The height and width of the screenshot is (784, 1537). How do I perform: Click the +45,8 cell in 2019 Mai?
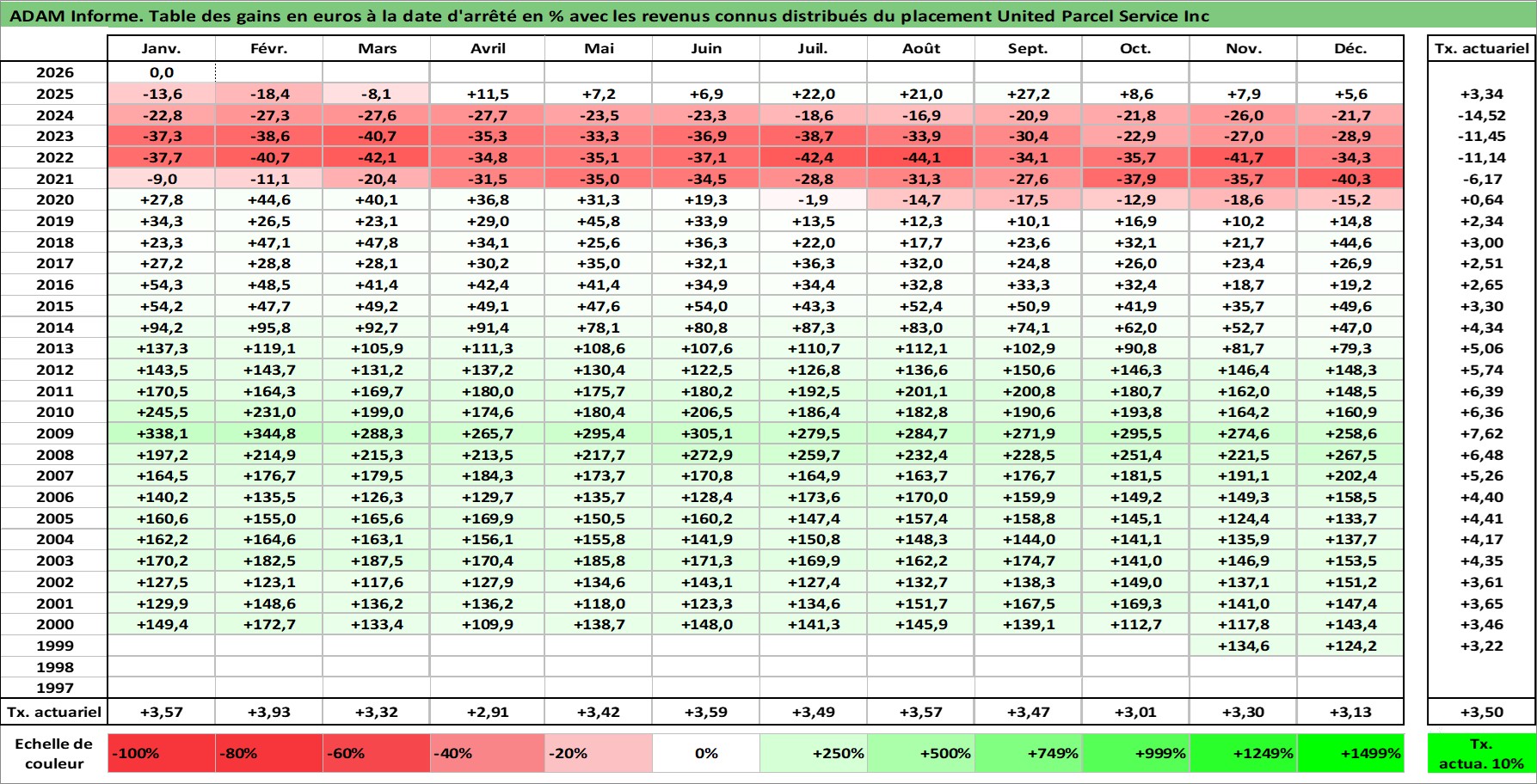tap(599, 221)
